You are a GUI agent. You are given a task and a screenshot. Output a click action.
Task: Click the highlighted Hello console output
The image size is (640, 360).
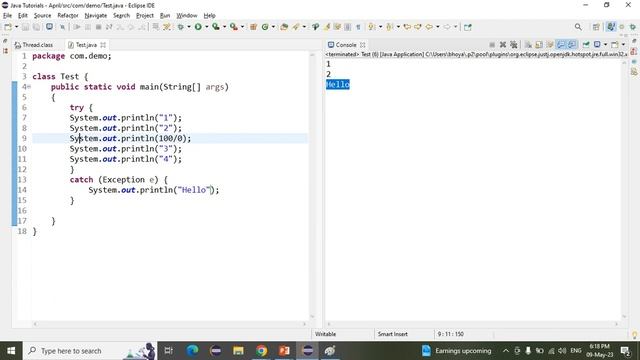338,84
